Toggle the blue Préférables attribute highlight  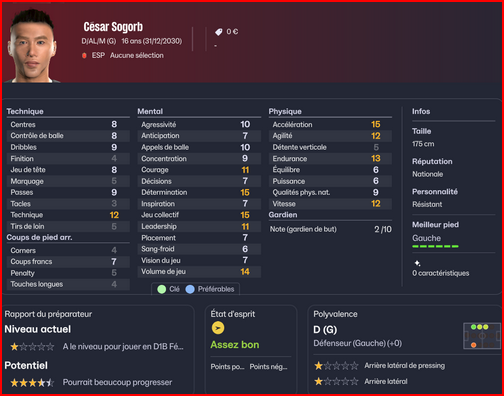[210, 289]
